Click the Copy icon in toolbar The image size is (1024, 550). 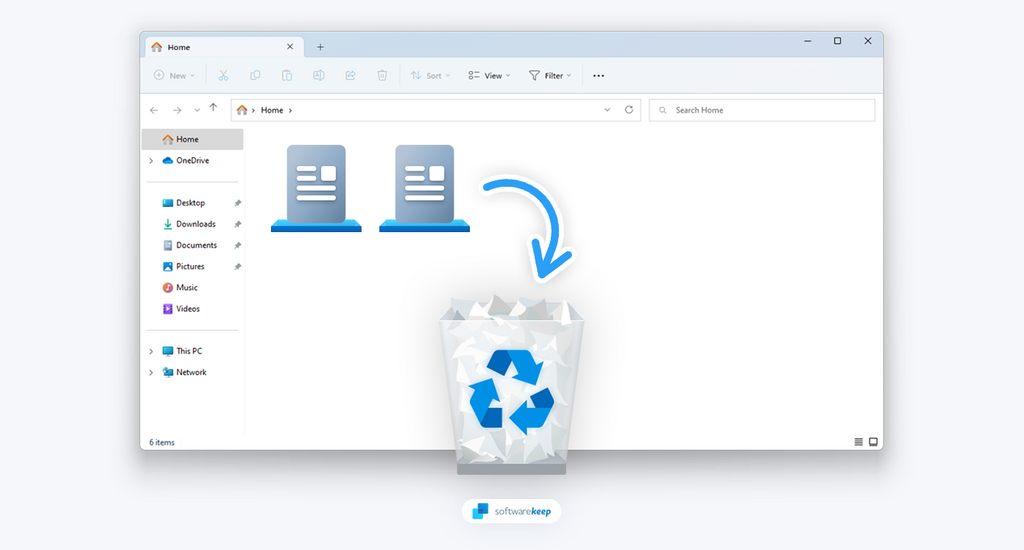(255, 75)
